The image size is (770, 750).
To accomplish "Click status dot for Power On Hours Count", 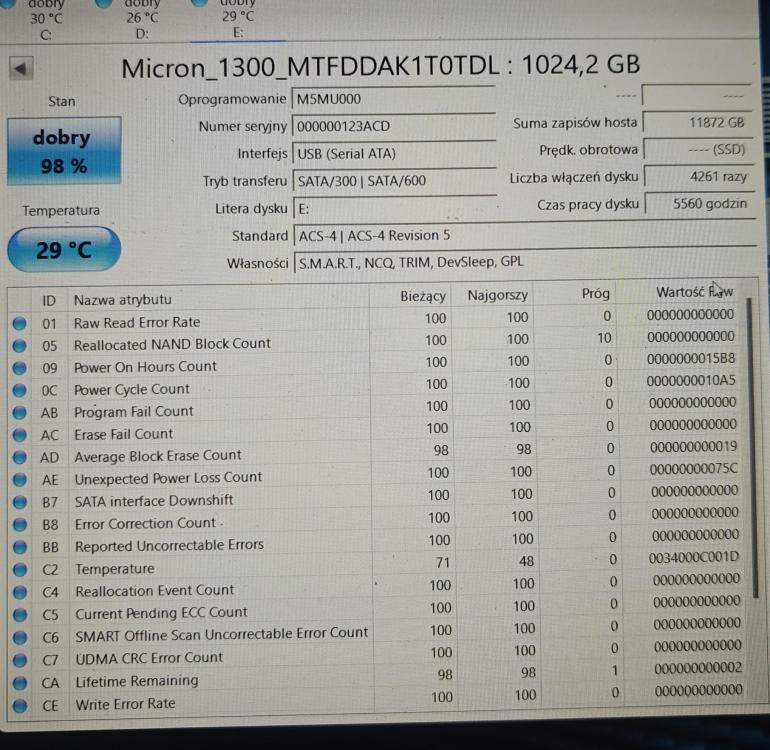I will coord(20,368).
